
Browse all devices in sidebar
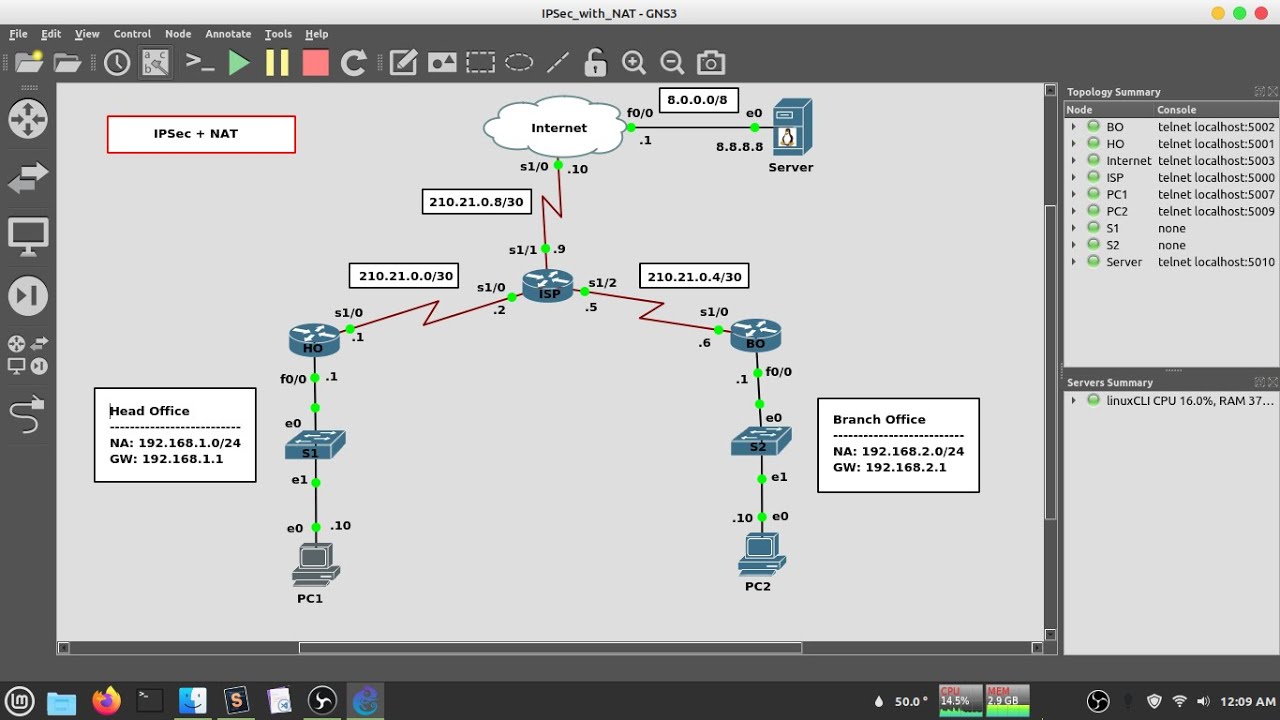pos(28,355)
